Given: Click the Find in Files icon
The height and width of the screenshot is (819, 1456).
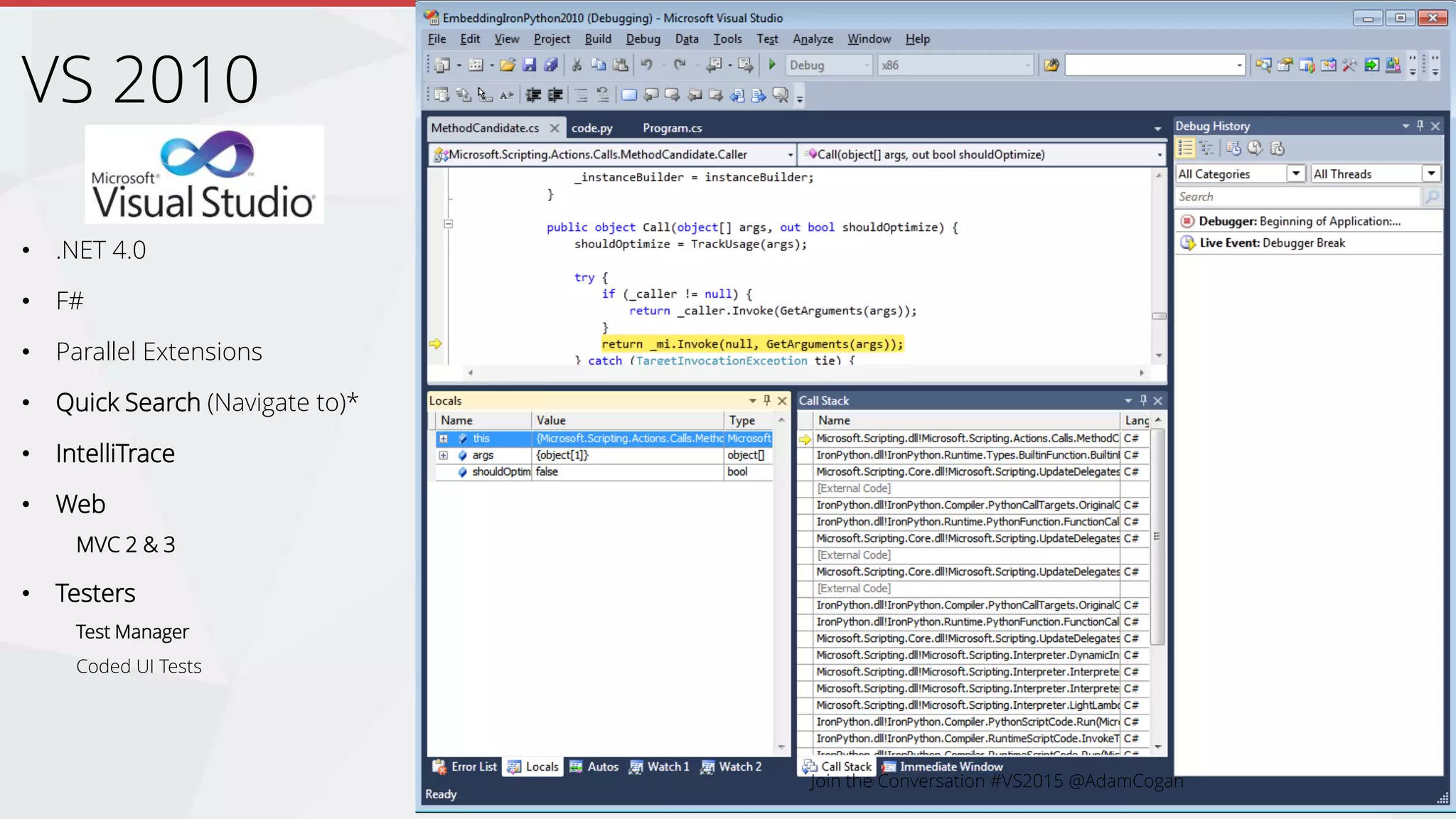Looking at the screenshot, I should click(1051, 65).
